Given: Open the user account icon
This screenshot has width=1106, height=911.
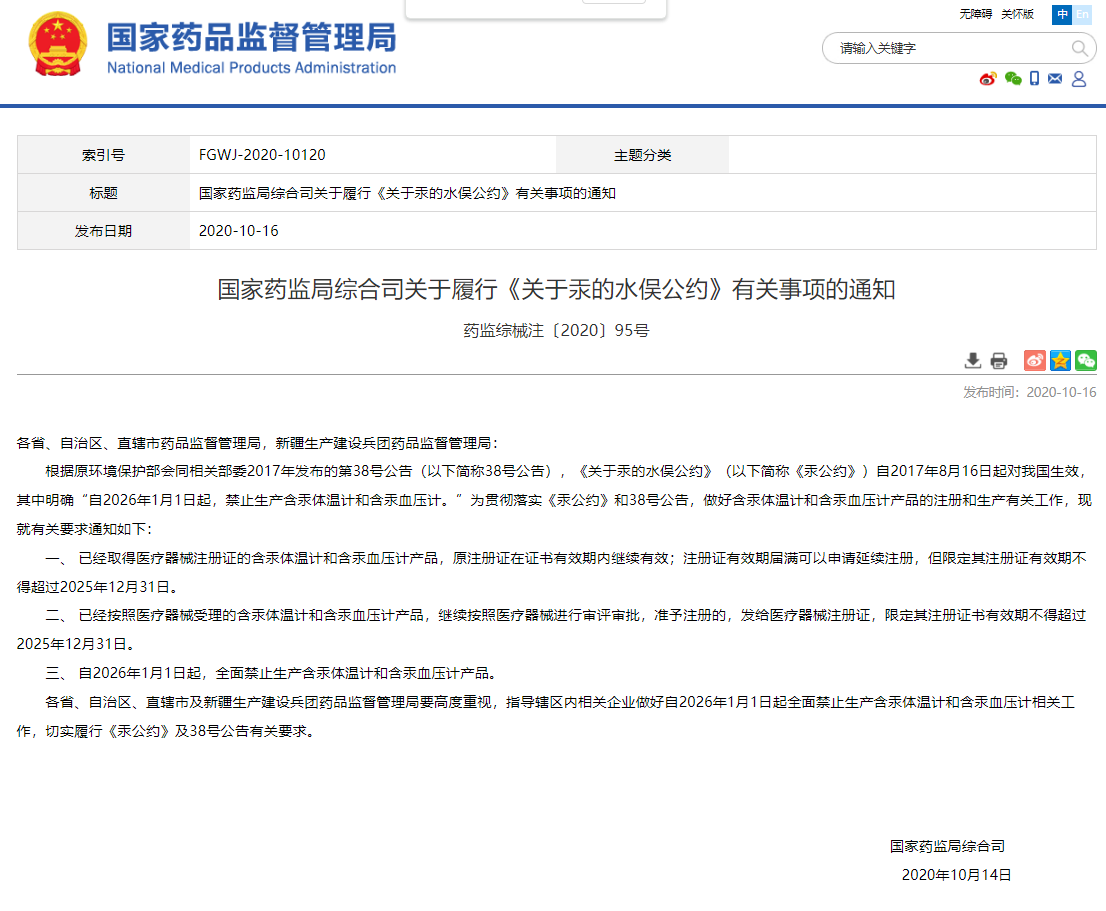Looking at the screenshot, I should (1079, 79).
